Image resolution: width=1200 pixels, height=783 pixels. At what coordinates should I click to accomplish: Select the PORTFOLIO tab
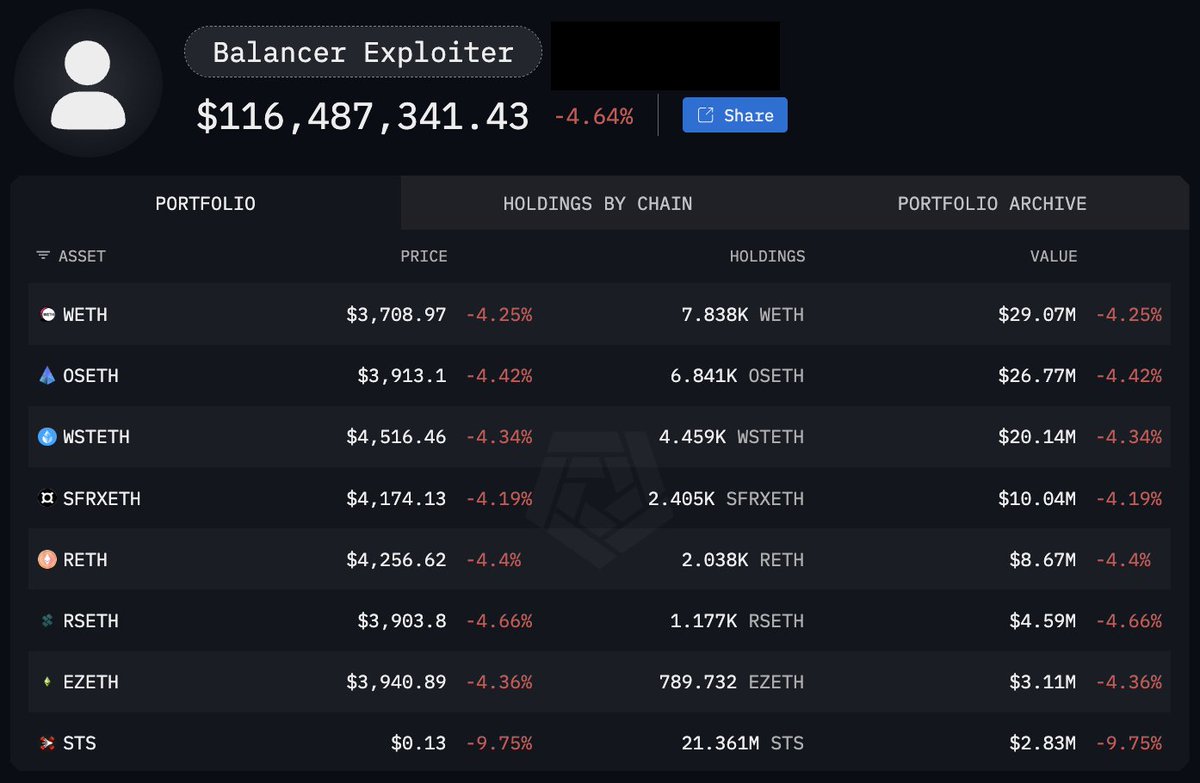[205, 203]
